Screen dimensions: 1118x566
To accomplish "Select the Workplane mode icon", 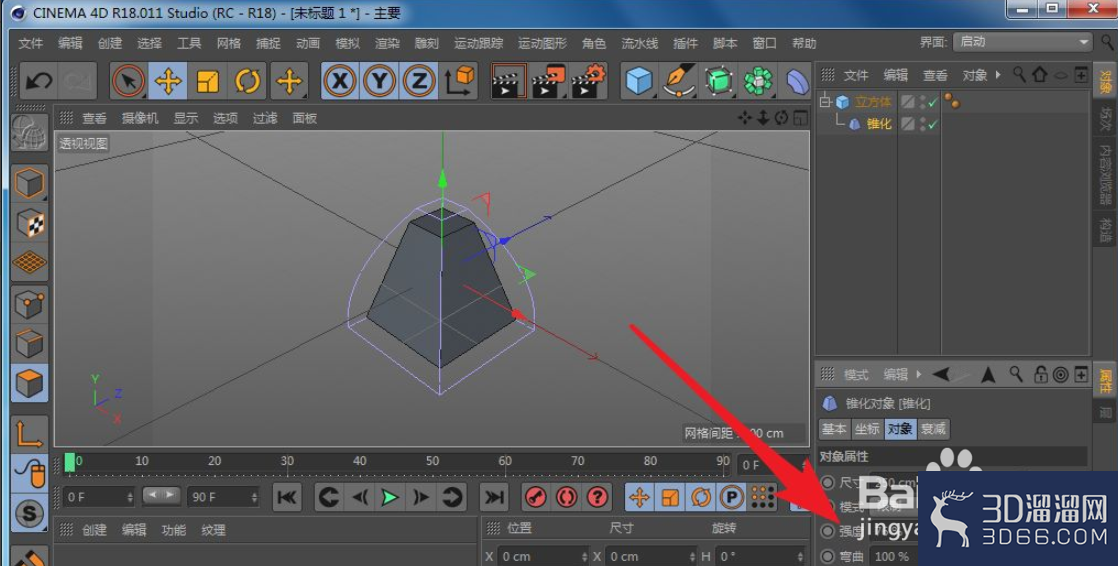I will coord(29,262).
